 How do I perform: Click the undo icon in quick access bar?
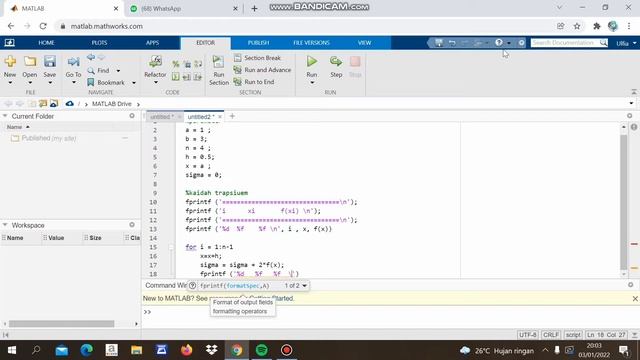(x=452, y=42)
